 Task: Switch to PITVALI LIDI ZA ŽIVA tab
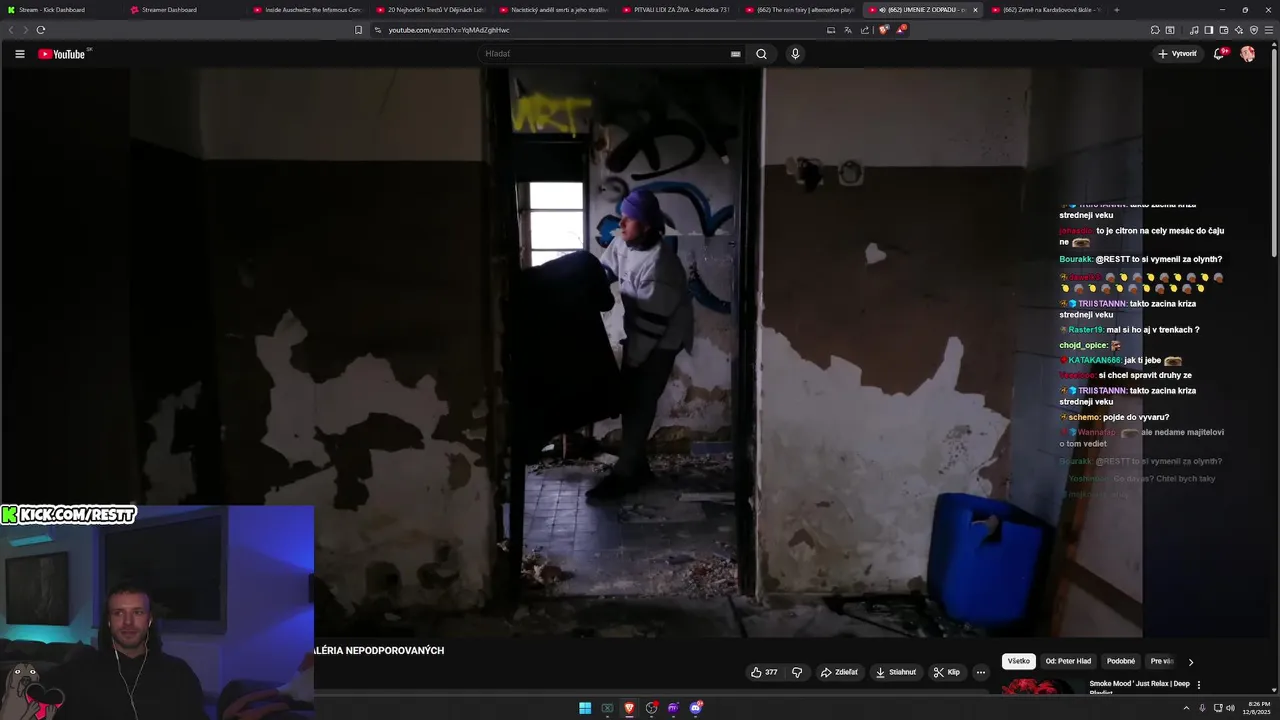coord(676,10)
